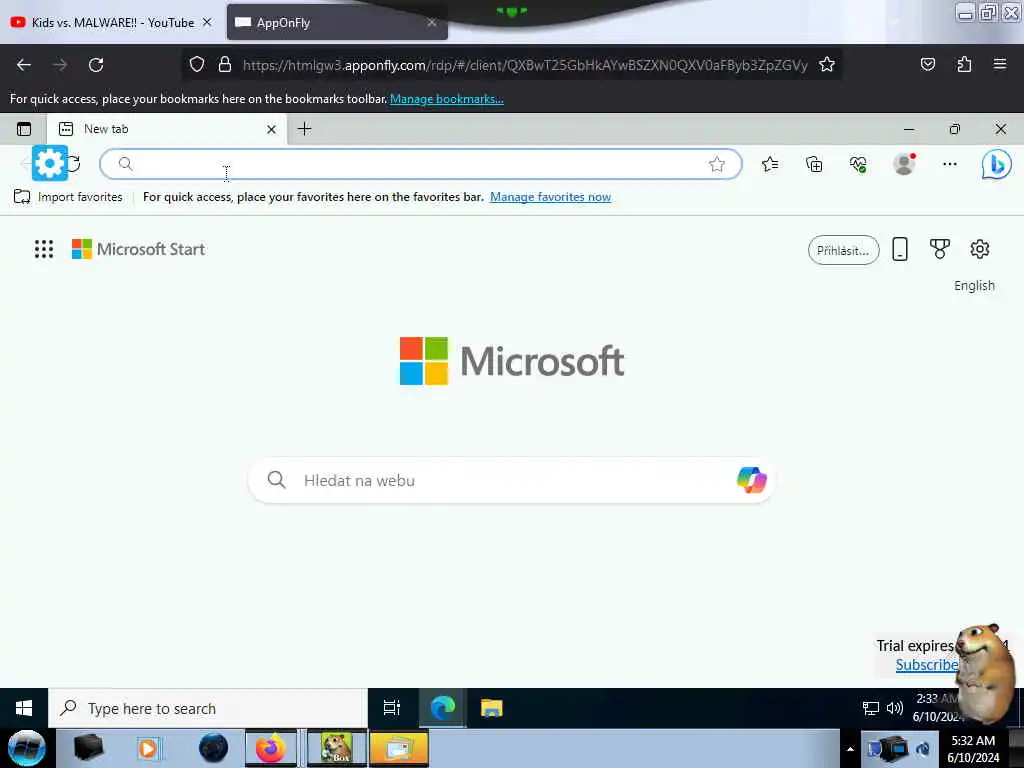1024x768 pixels.
Task: Click the Subscribe trial link
Action: [927, 665]
